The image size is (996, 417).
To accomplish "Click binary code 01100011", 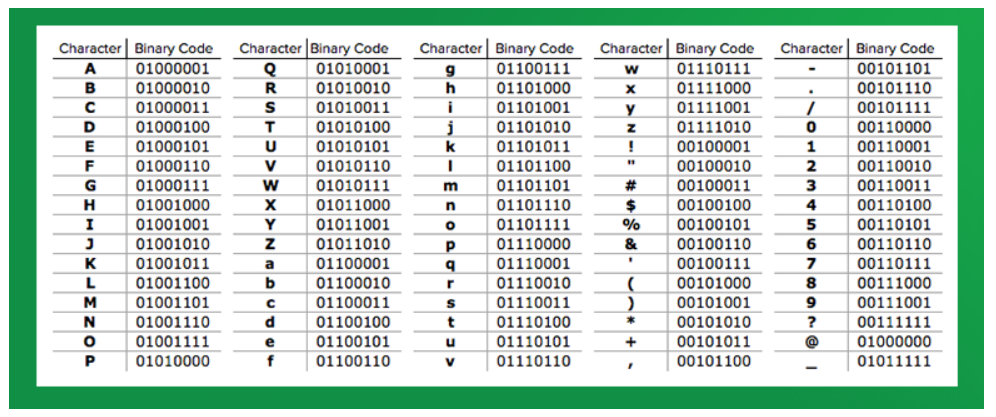I will pyautogui.click(x=353, y=303).
